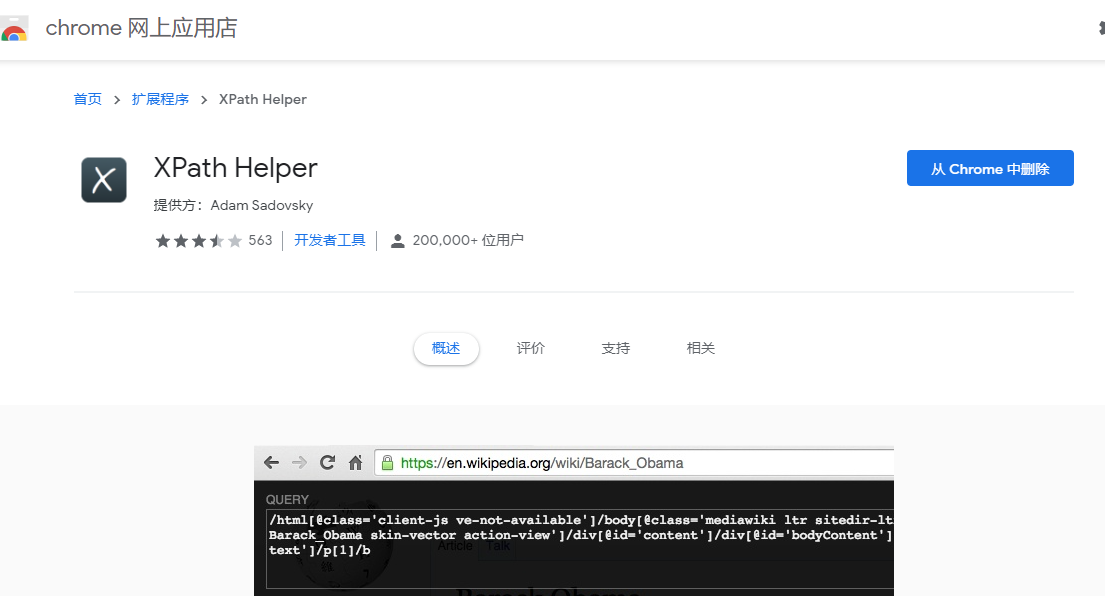Click the QUERY label in screenshot
1105x596 pixels.
(x=288, y=499)
